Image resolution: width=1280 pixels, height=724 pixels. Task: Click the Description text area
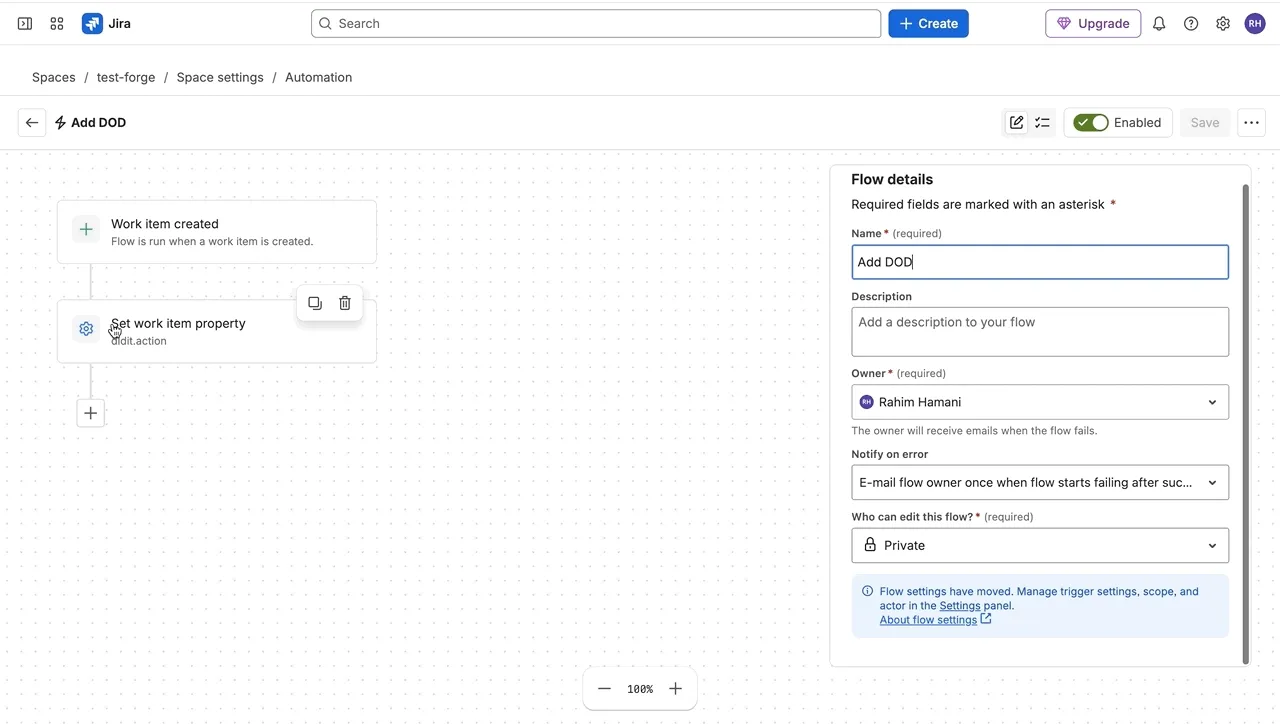coord(1040,331)
